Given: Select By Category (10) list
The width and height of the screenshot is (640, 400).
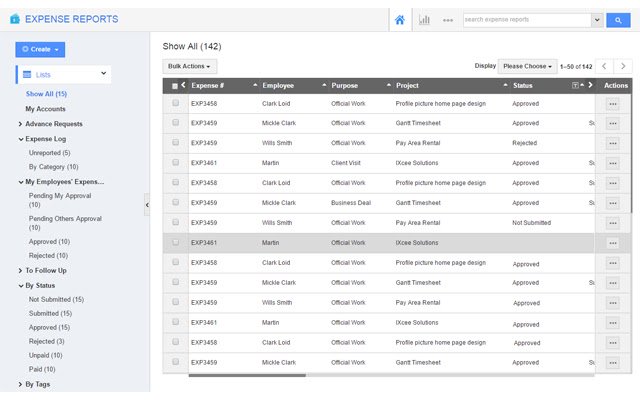Looking at the screenshot, I should click(53, 167).
